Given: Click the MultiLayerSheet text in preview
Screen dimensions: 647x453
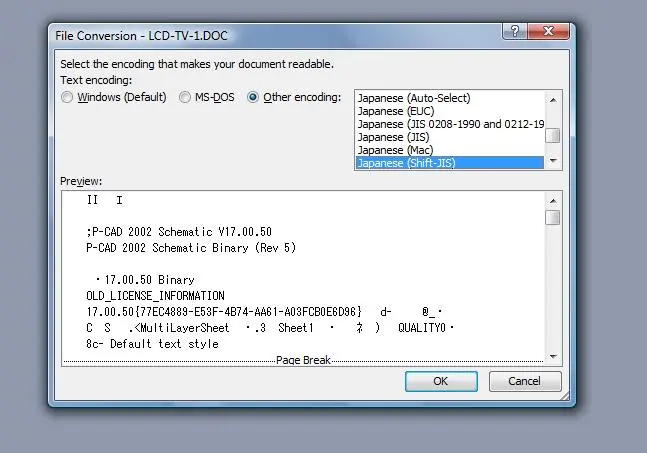Looking at the screenshot, I should (185, 328).
